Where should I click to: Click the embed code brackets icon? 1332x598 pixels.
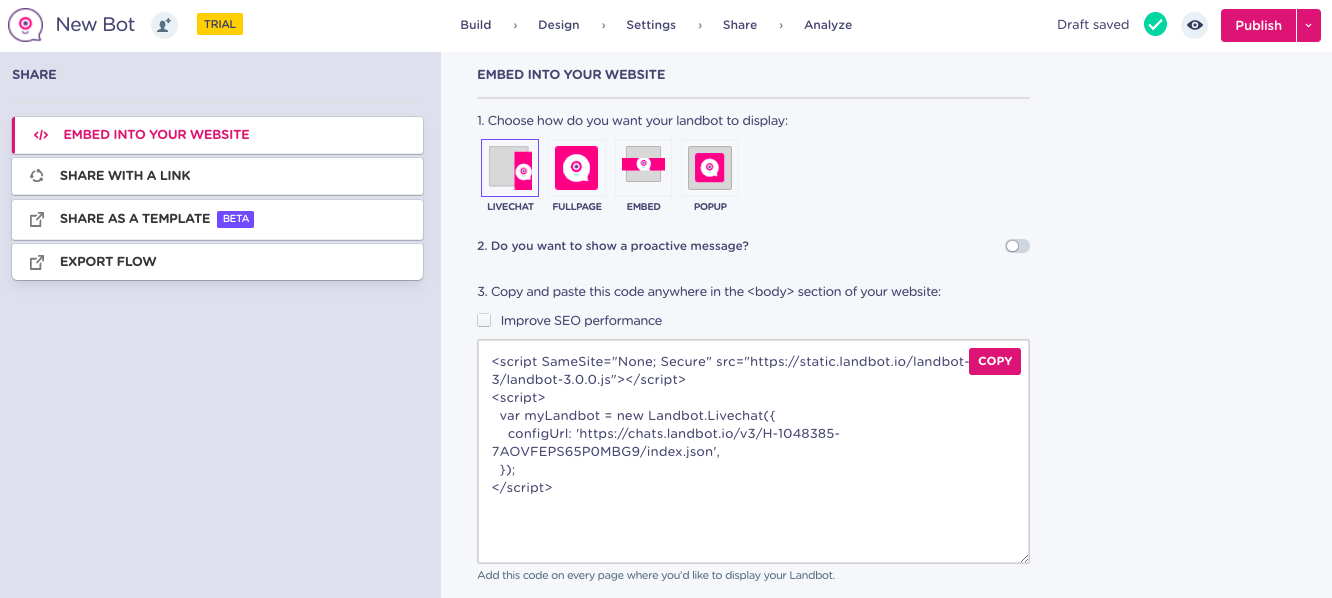[41, 135]
